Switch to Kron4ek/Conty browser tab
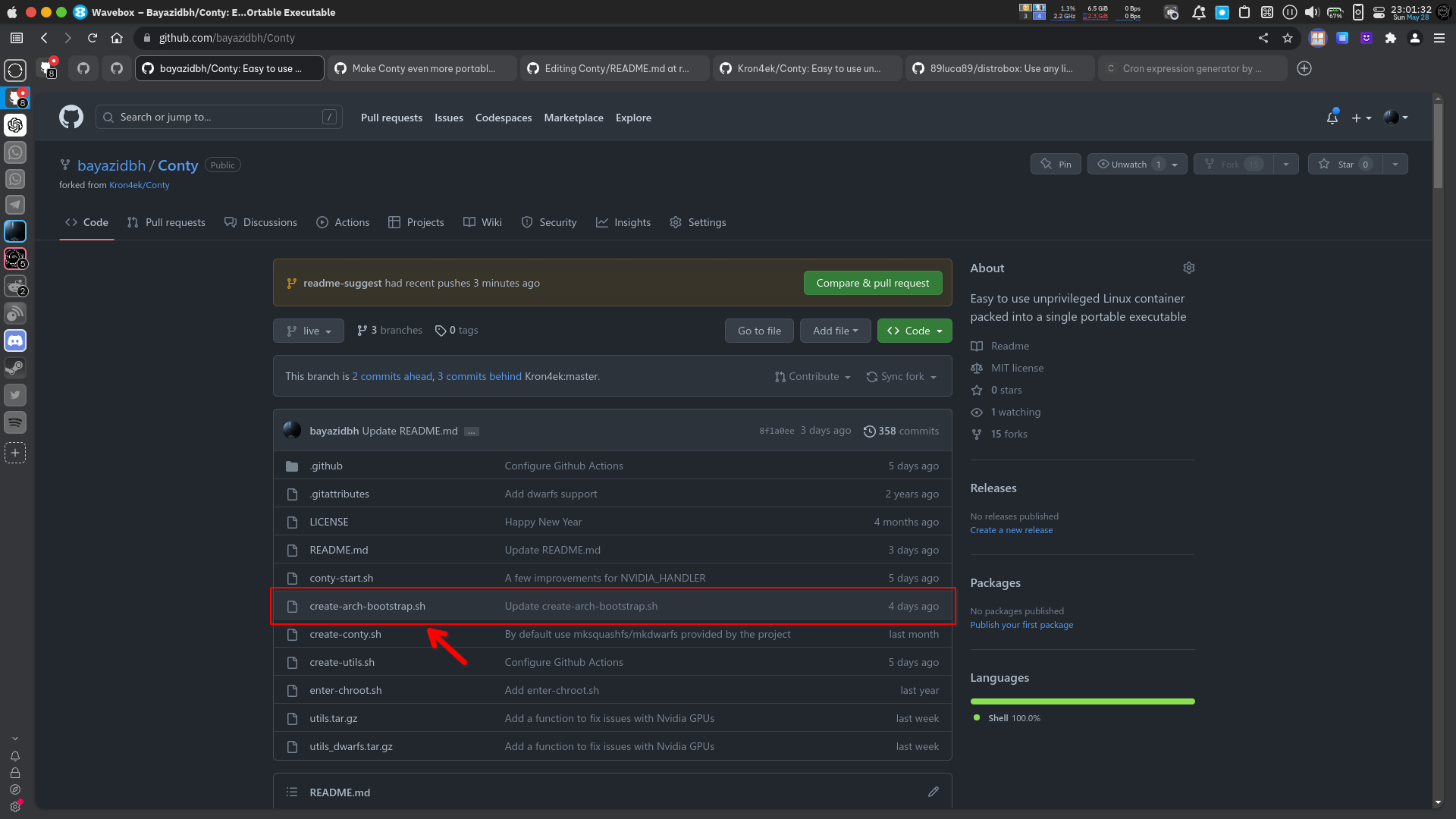 pyautogui.click(x=807, y=68)
